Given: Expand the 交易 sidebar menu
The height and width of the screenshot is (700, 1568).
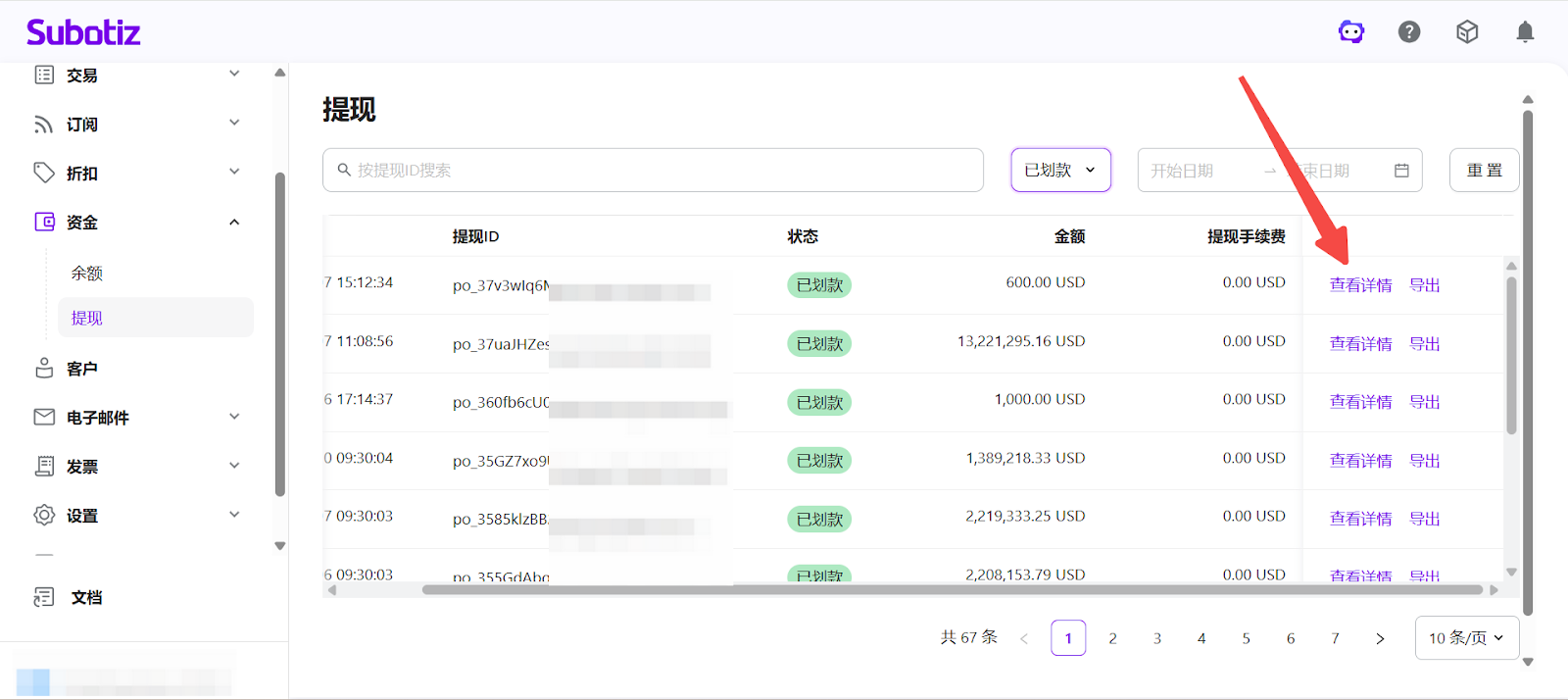Looking at the screenshot, I should tap(137, 75).
